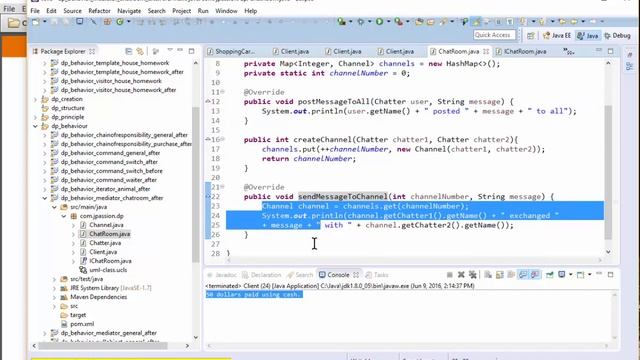
Task: Toggle Scroll Lock in Console toolbar
Action: click(500, 275)
